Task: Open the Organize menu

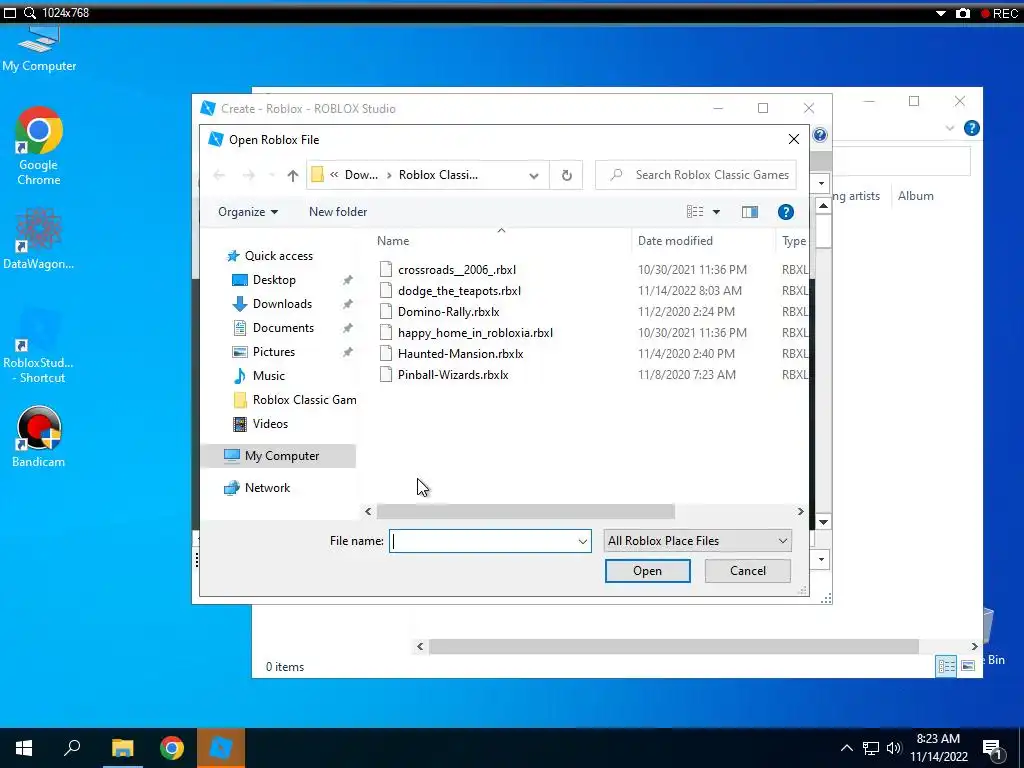Action: pyautogui.click(x=248, y=212)
